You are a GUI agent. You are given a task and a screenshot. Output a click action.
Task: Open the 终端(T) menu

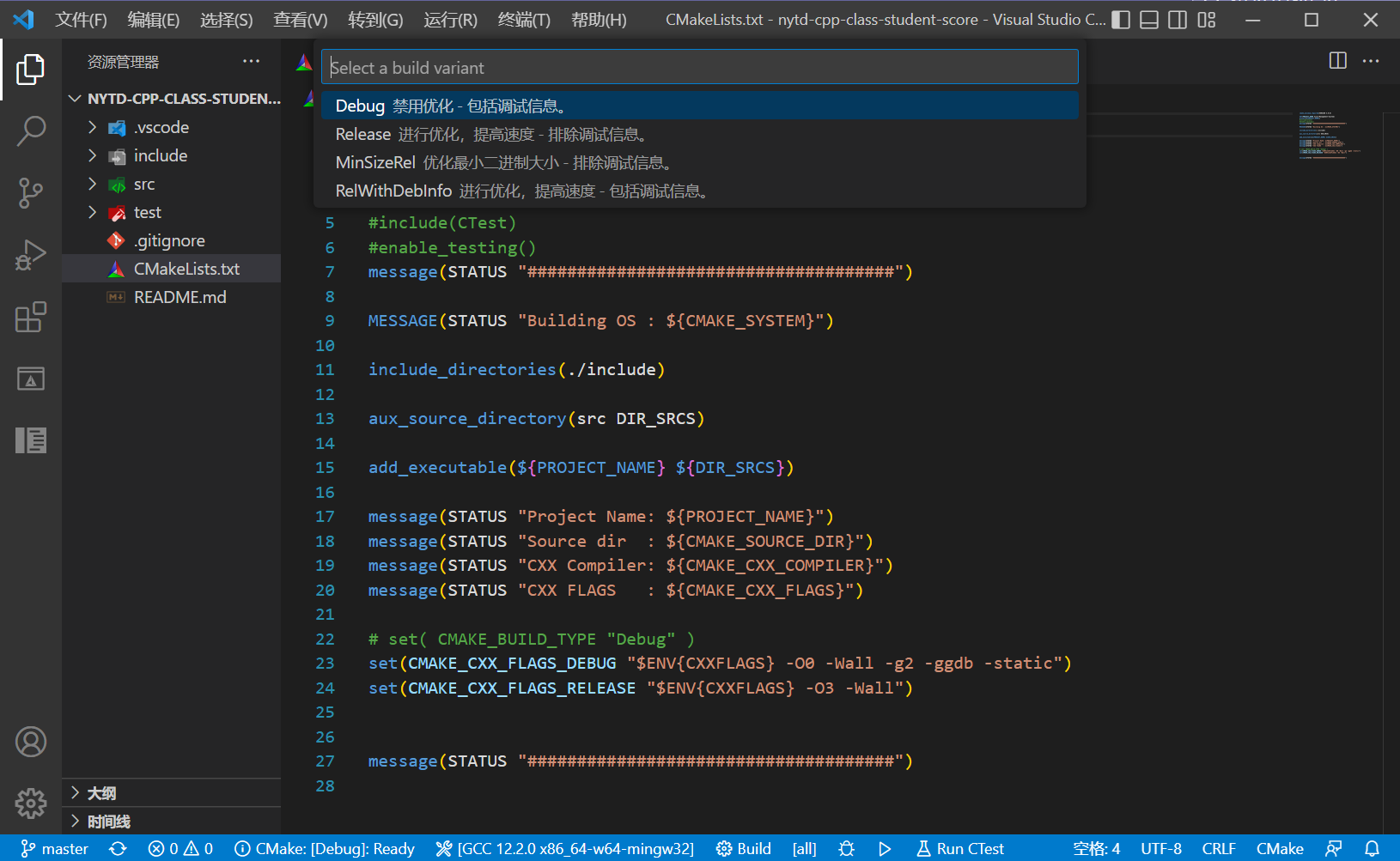[x=523, y=20]
